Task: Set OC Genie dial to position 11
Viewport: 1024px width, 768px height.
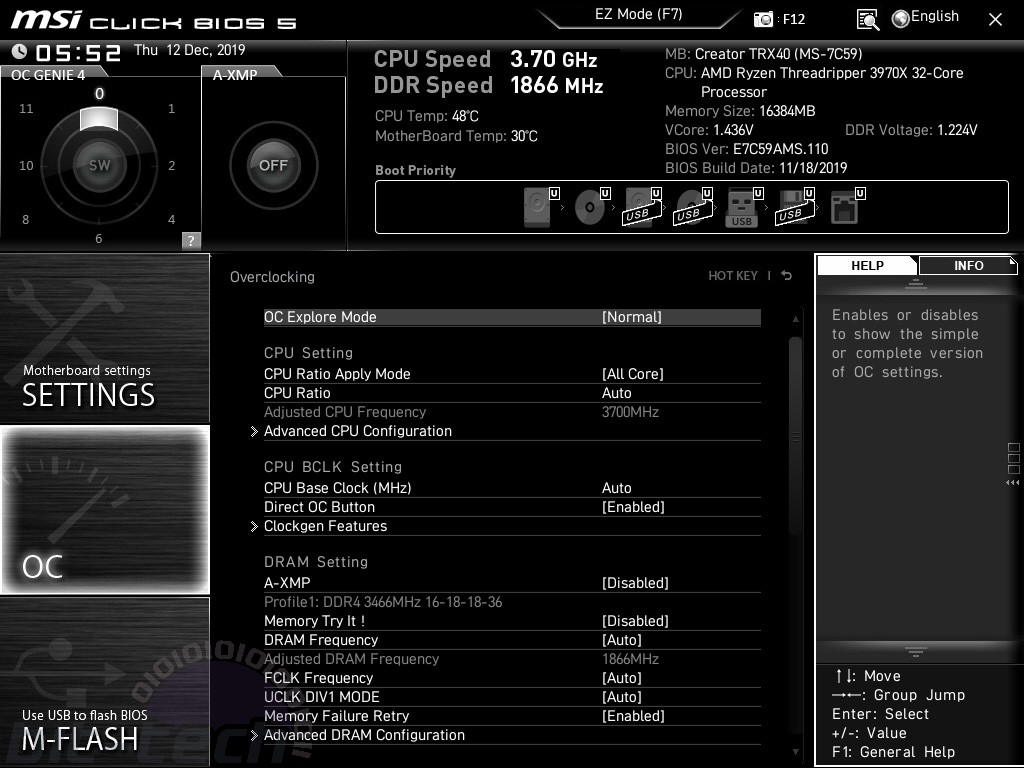Action: point(26,108)
